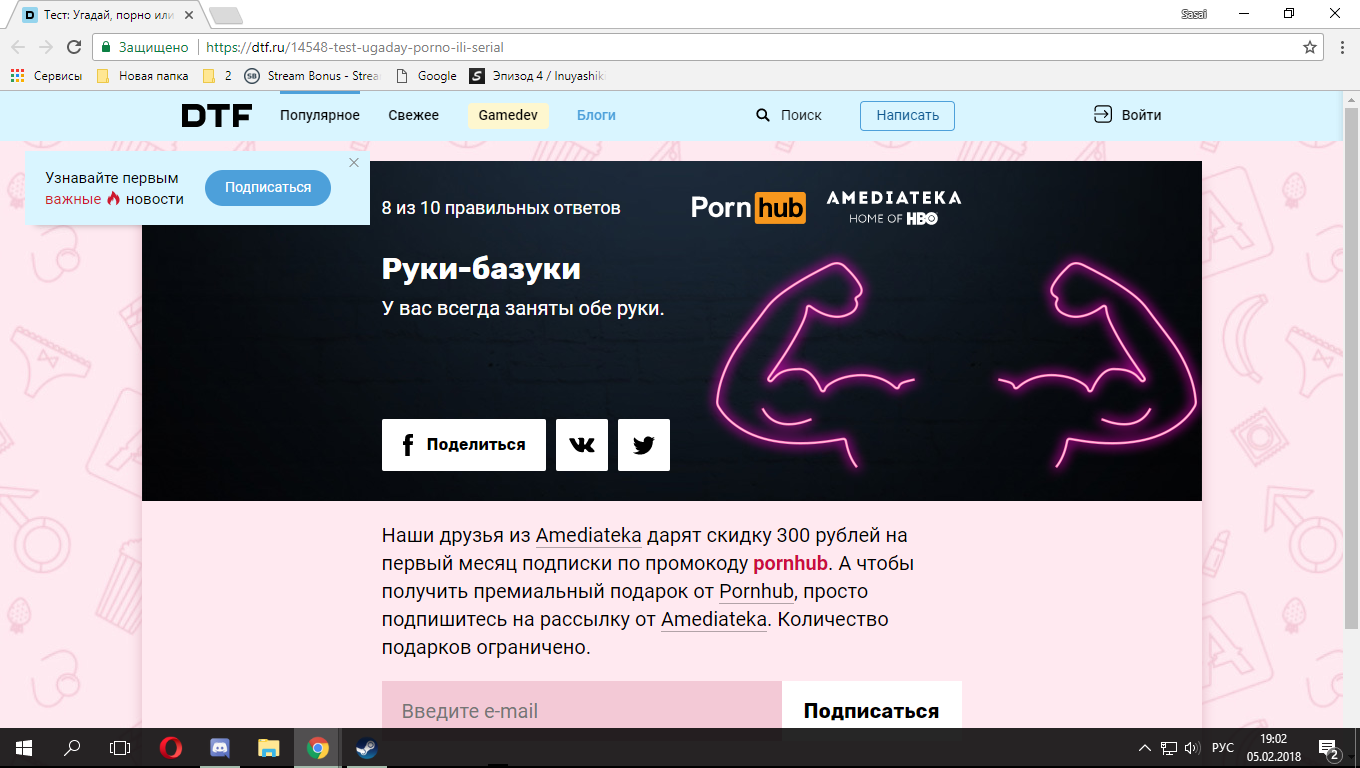
Task: Click the volume tray icon
Action: tap(1191, 748)
